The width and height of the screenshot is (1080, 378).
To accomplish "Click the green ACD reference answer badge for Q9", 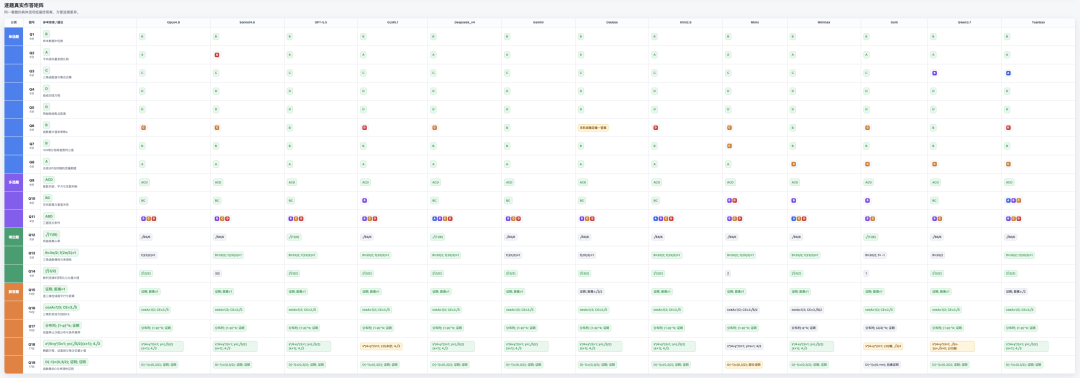I will (x=49, y=180).
